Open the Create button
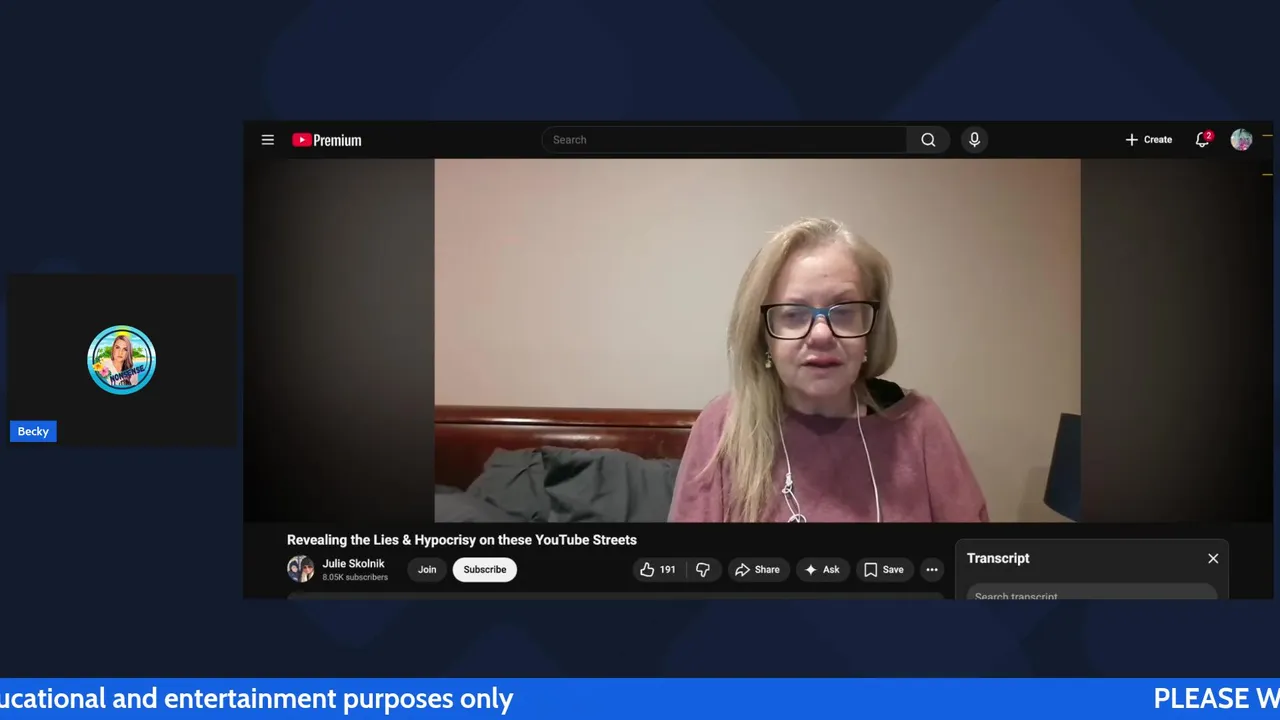The image size is (1280, 720). point(1148,140)
